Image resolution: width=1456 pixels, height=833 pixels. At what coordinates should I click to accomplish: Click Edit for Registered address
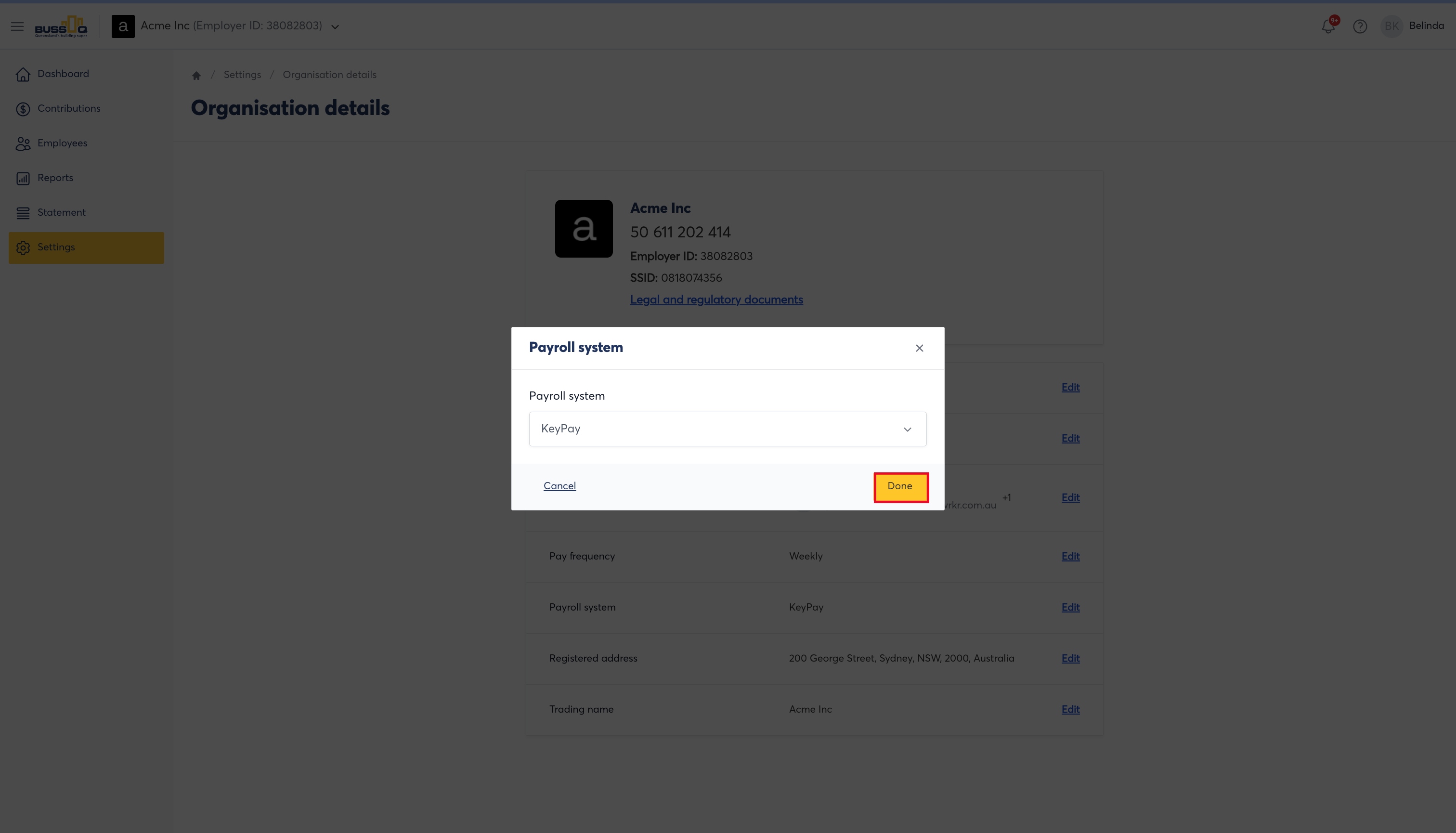[x=1070, y=659]
